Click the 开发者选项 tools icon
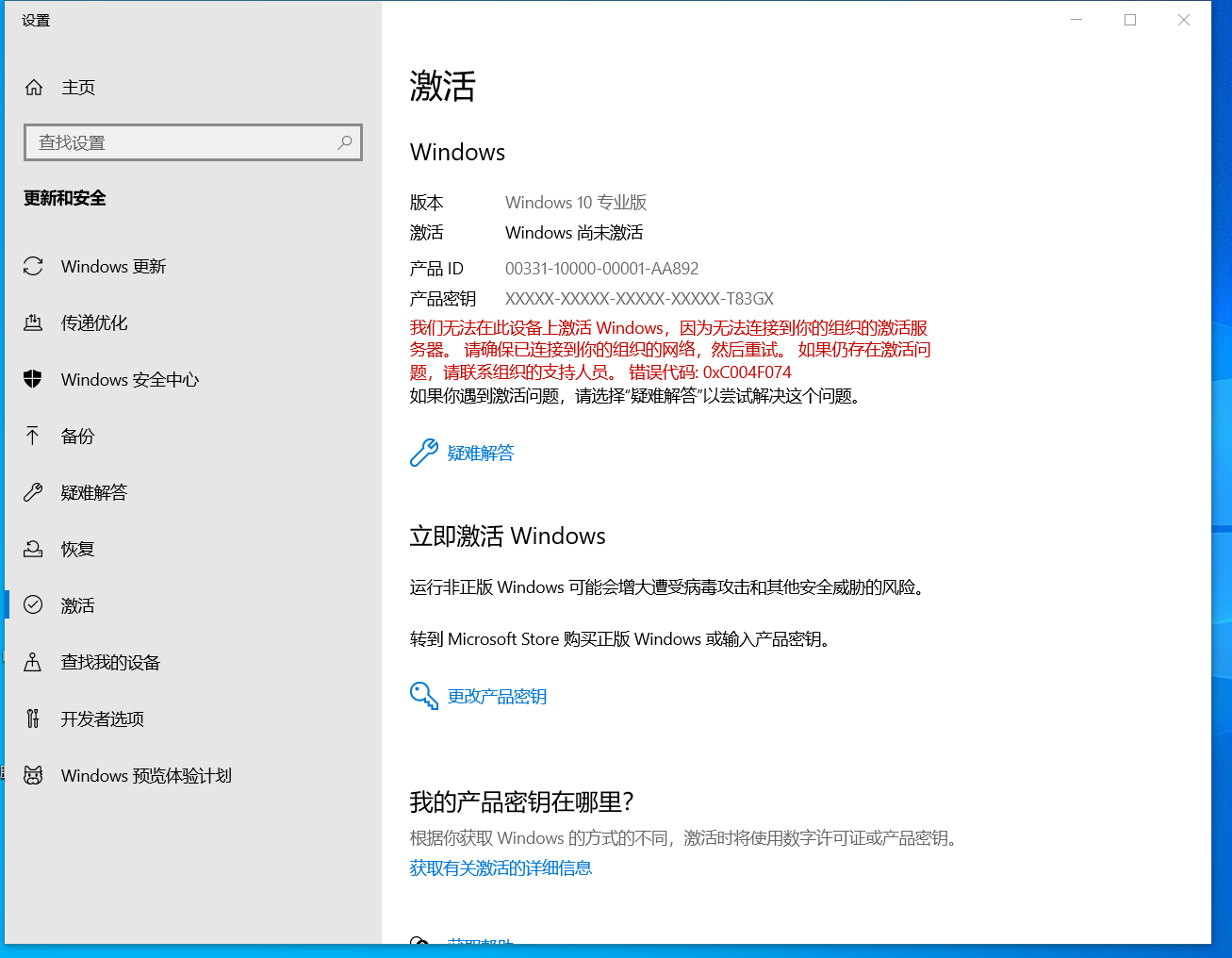 [x=33, y=718]
